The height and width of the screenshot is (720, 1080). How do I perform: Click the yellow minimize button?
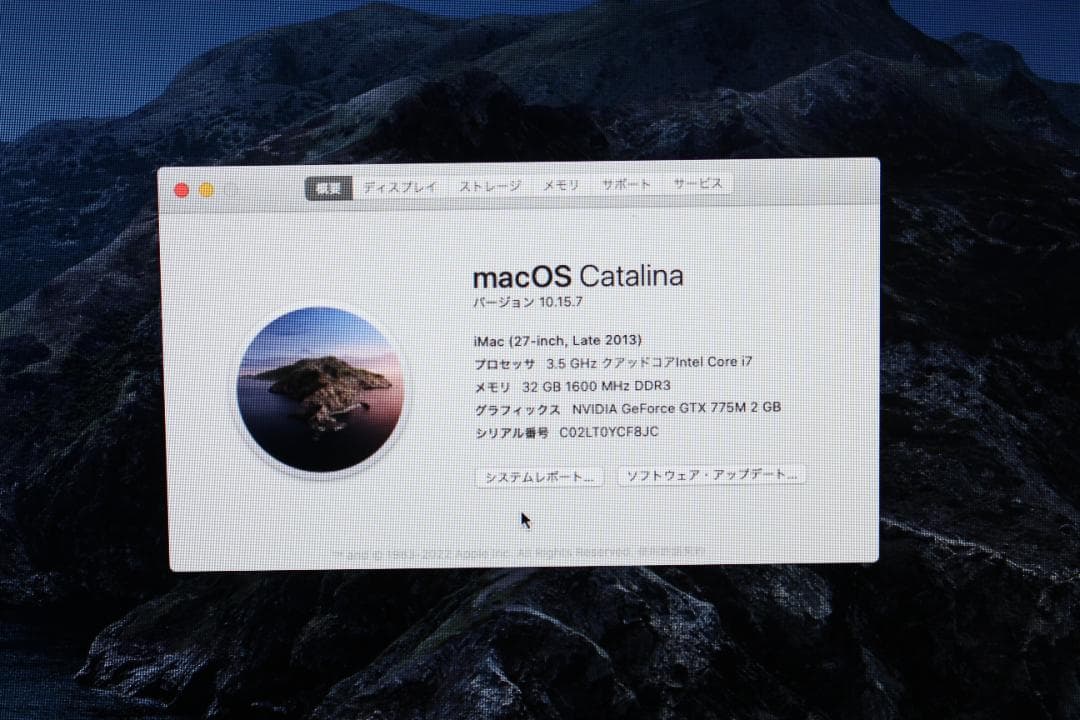point(205,188)
